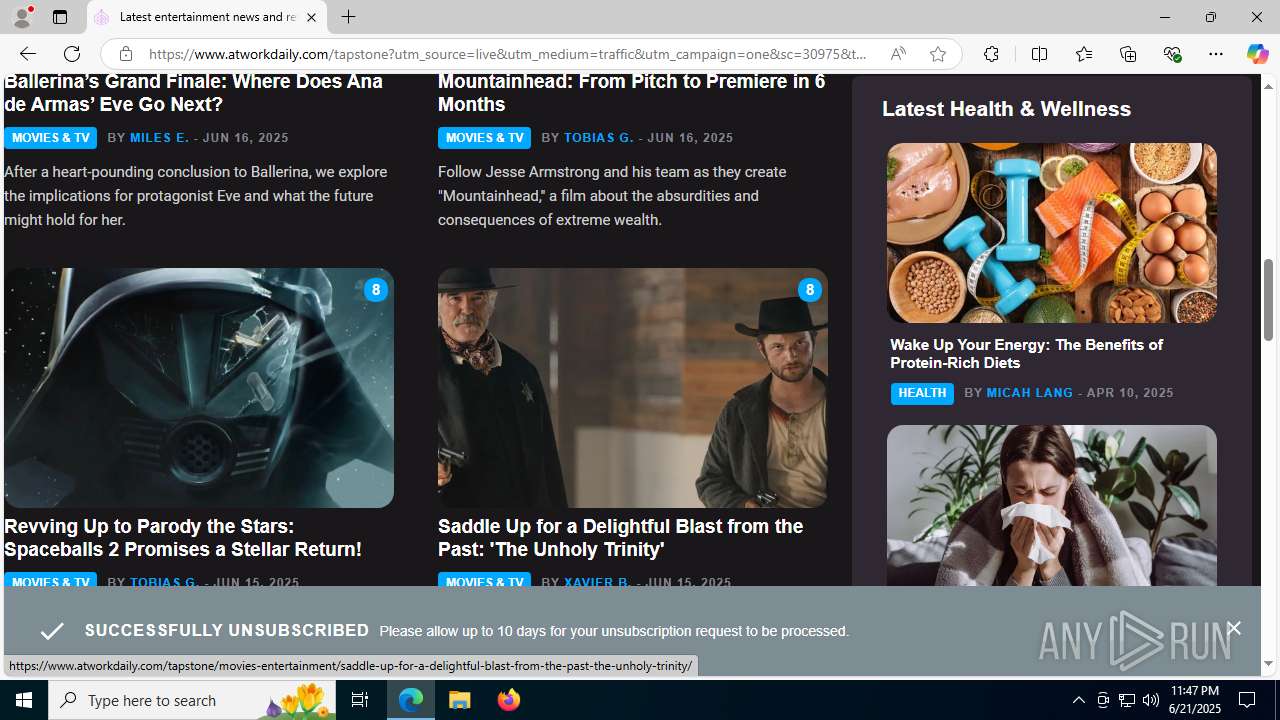This screenshot has width=1280, height=720.
Task: Open author TOBIAS G. on Mountainhead article
Action: (598, 138)
